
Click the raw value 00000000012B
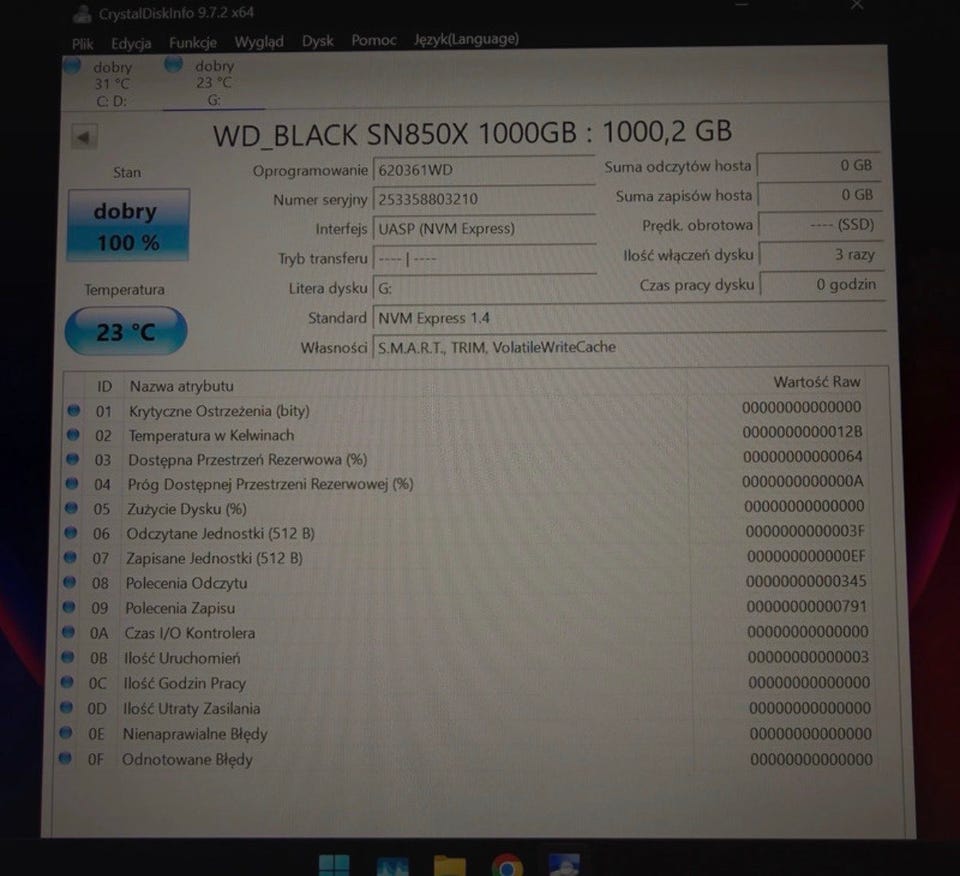point(802,432)
